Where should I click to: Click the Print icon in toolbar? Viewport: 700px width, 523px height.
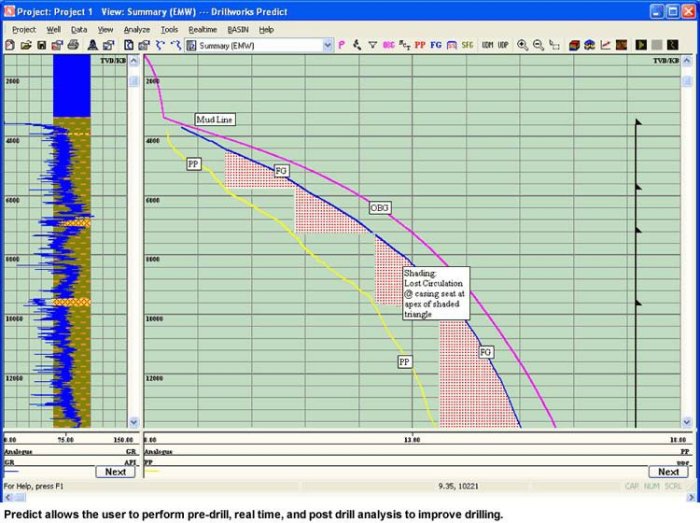73,45
